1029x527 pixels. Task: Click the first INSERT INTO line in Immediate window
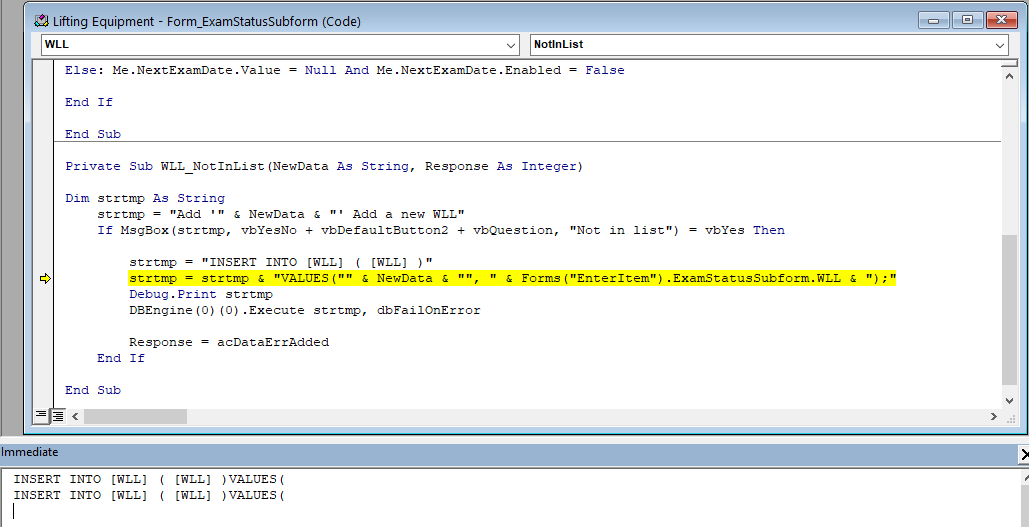point(149,480)
